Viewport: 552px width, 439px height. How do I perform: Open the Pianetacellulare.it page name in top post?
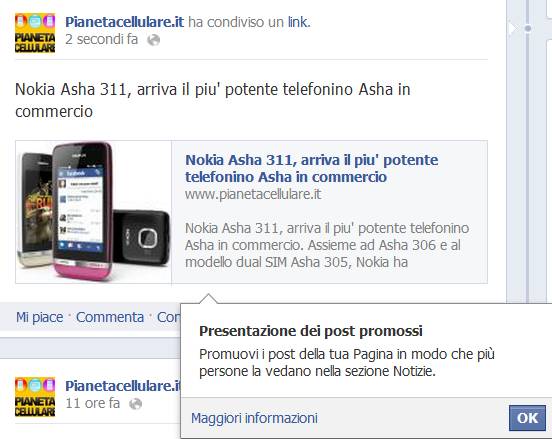pos(124,22)
